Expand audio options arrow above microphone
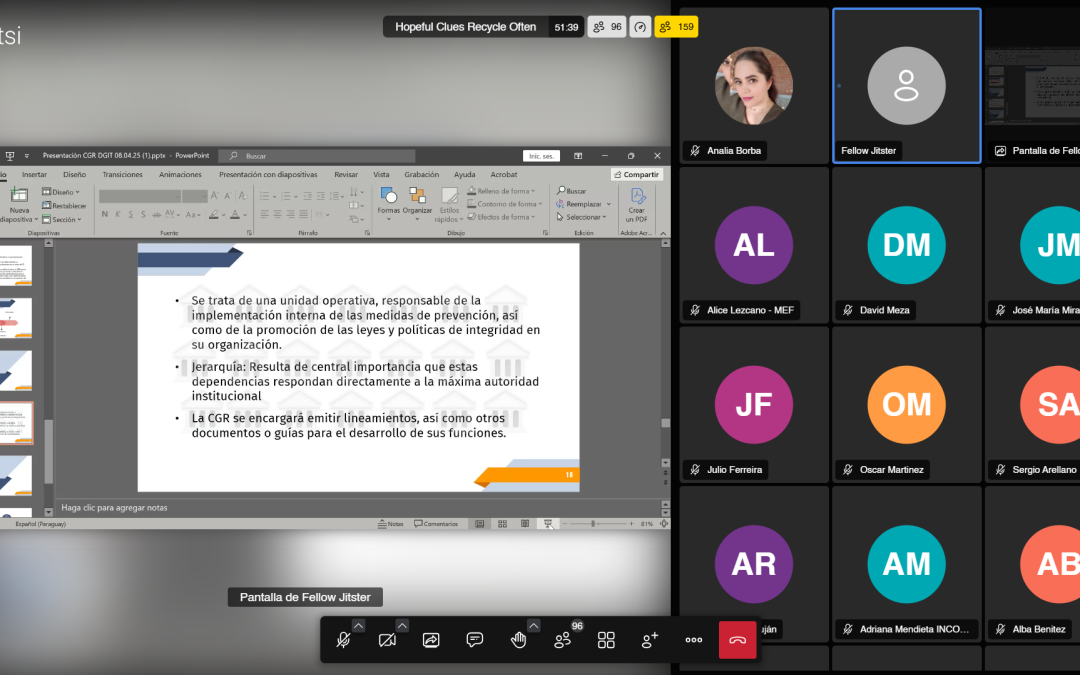This screenshot has width=1080, height=675. pos(358,625)
